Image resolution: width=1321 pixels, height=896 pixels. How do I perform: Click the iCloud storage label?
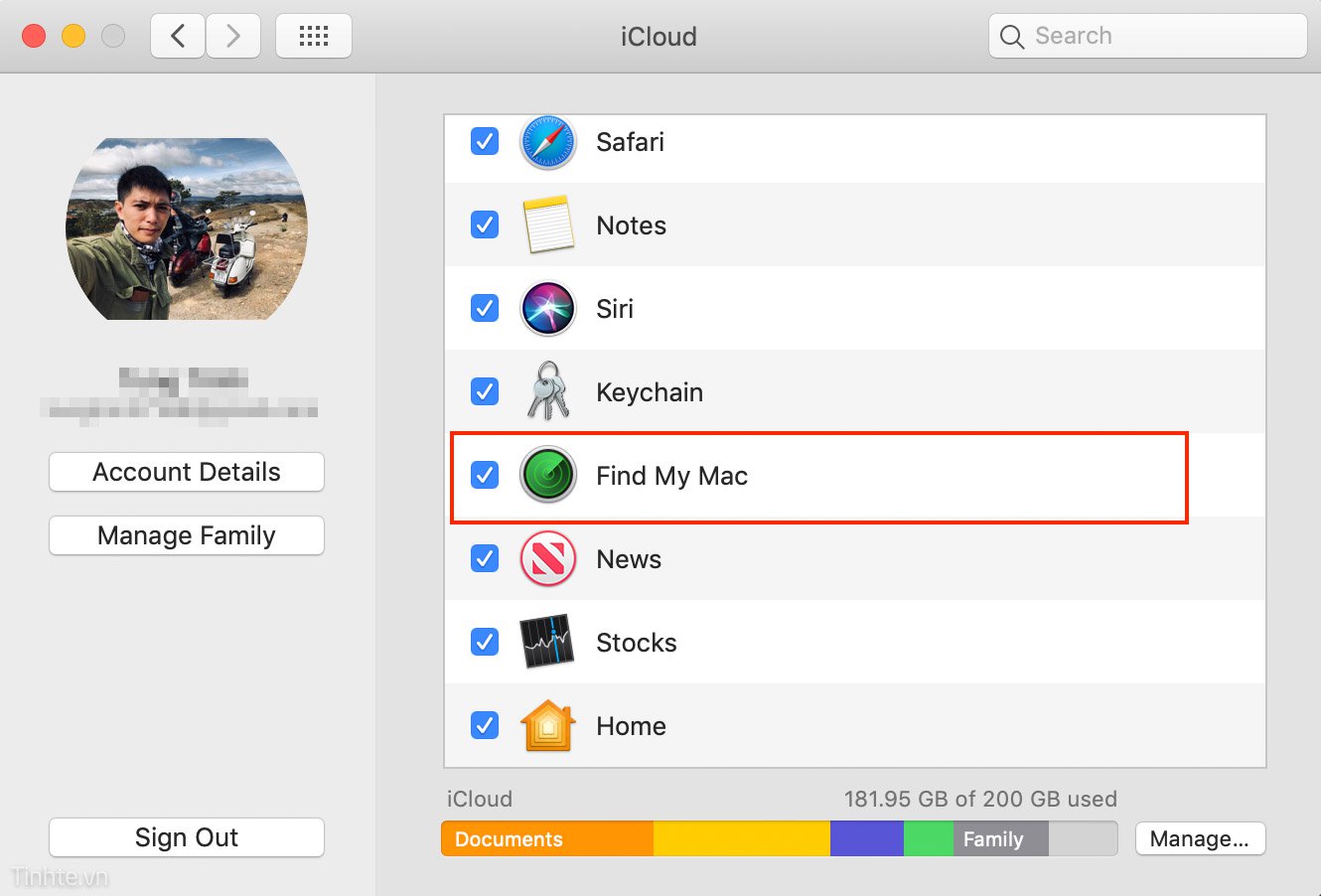coord(480,799)
